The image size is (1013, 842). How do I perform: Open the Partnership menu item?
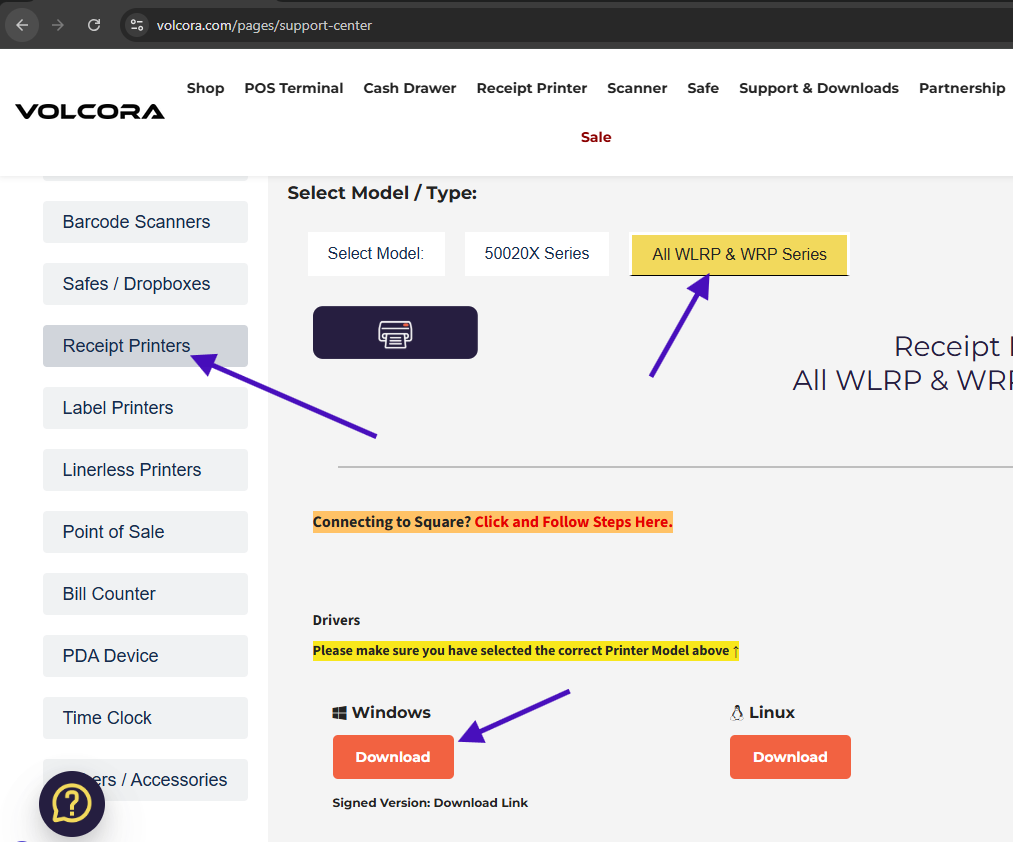tap(962, 88)
